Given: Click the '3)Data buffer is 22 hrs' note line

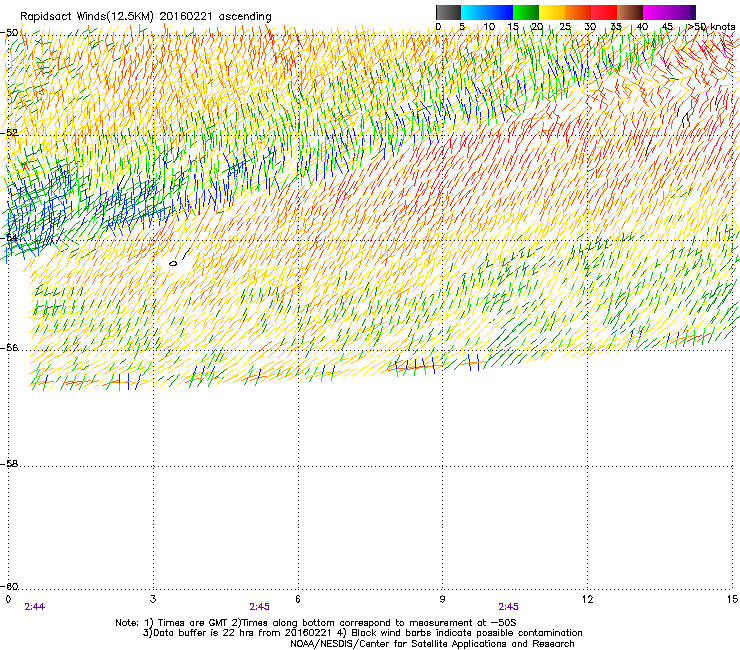Looking at the screenshot, I should [362, 633].
